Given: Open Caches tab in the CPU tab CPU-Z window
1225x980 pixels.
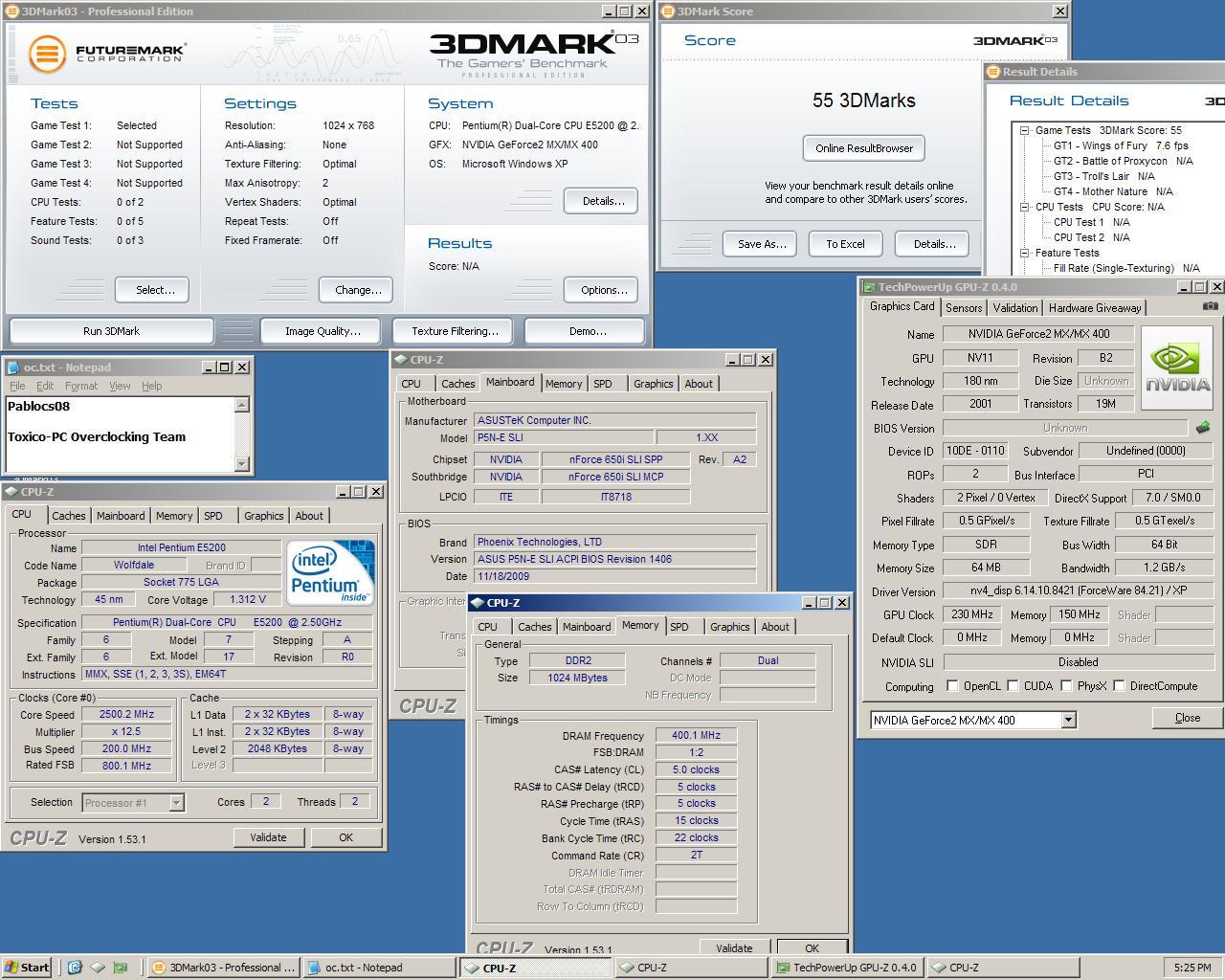Looking at the screenshot, I should pos(69,516).
